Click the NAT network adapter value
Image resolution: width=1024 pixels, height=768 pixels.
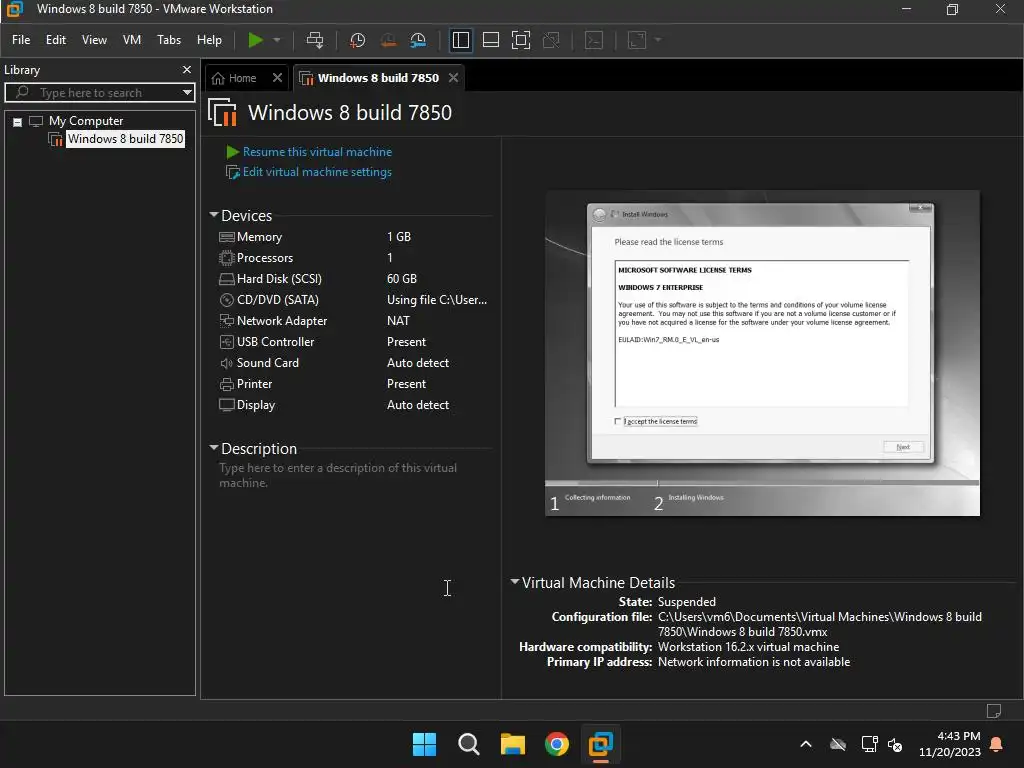398,321
